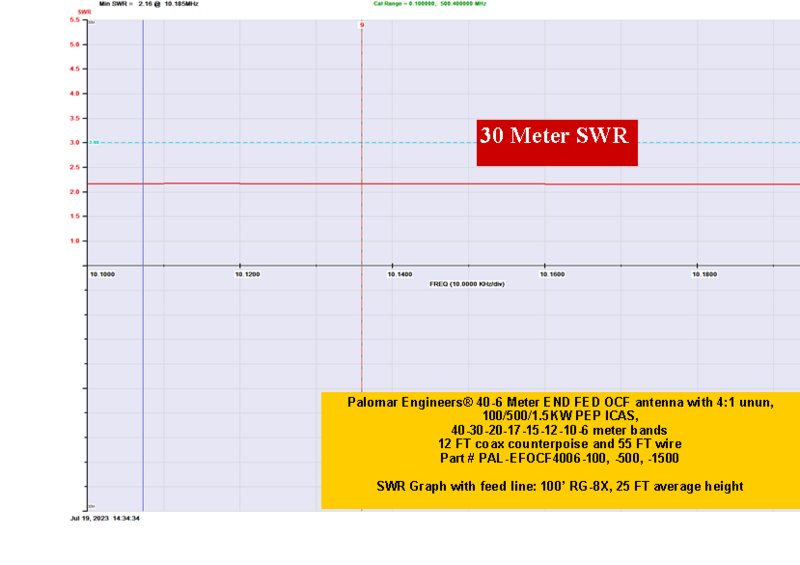Screen dimensions: 800x565
Task: Click the 1.0 SWR axis label
Action: pos(74,241)
